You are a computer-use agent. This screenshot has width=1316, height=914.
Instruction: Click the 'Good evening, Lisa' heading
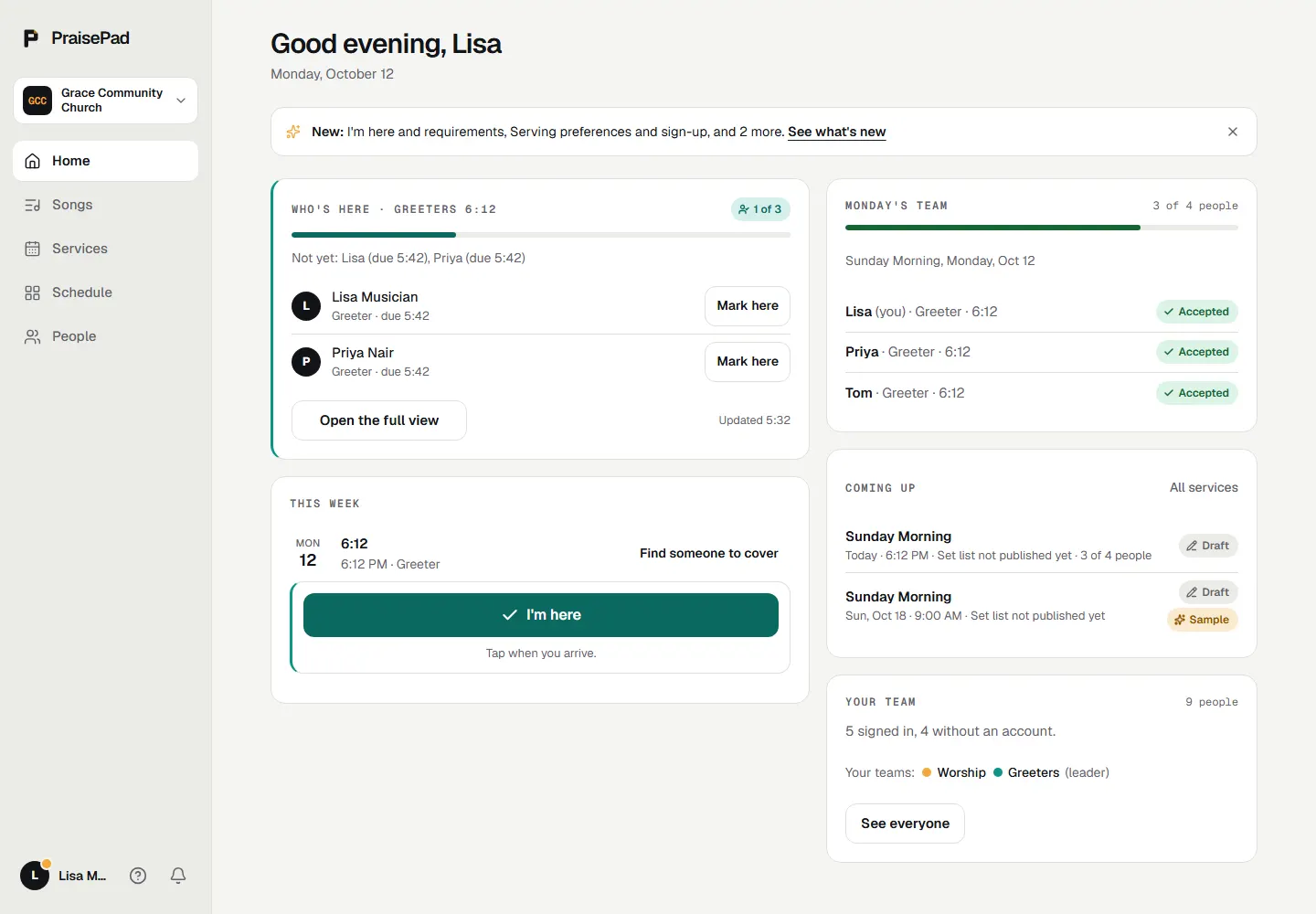[x=386, y=44]
